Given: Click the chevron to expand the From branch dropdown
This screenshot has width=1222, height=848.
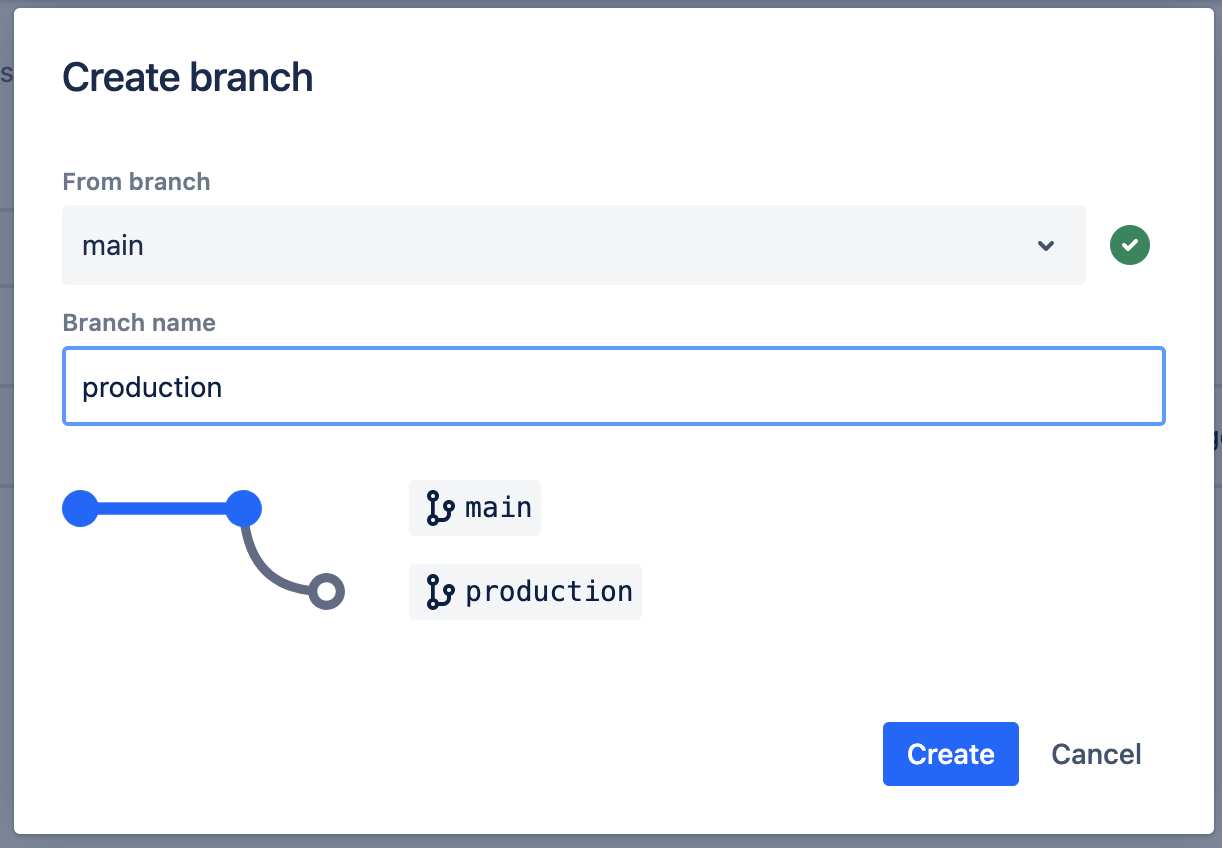Looking at the screenshot, I should click(x=1046, y=245).
